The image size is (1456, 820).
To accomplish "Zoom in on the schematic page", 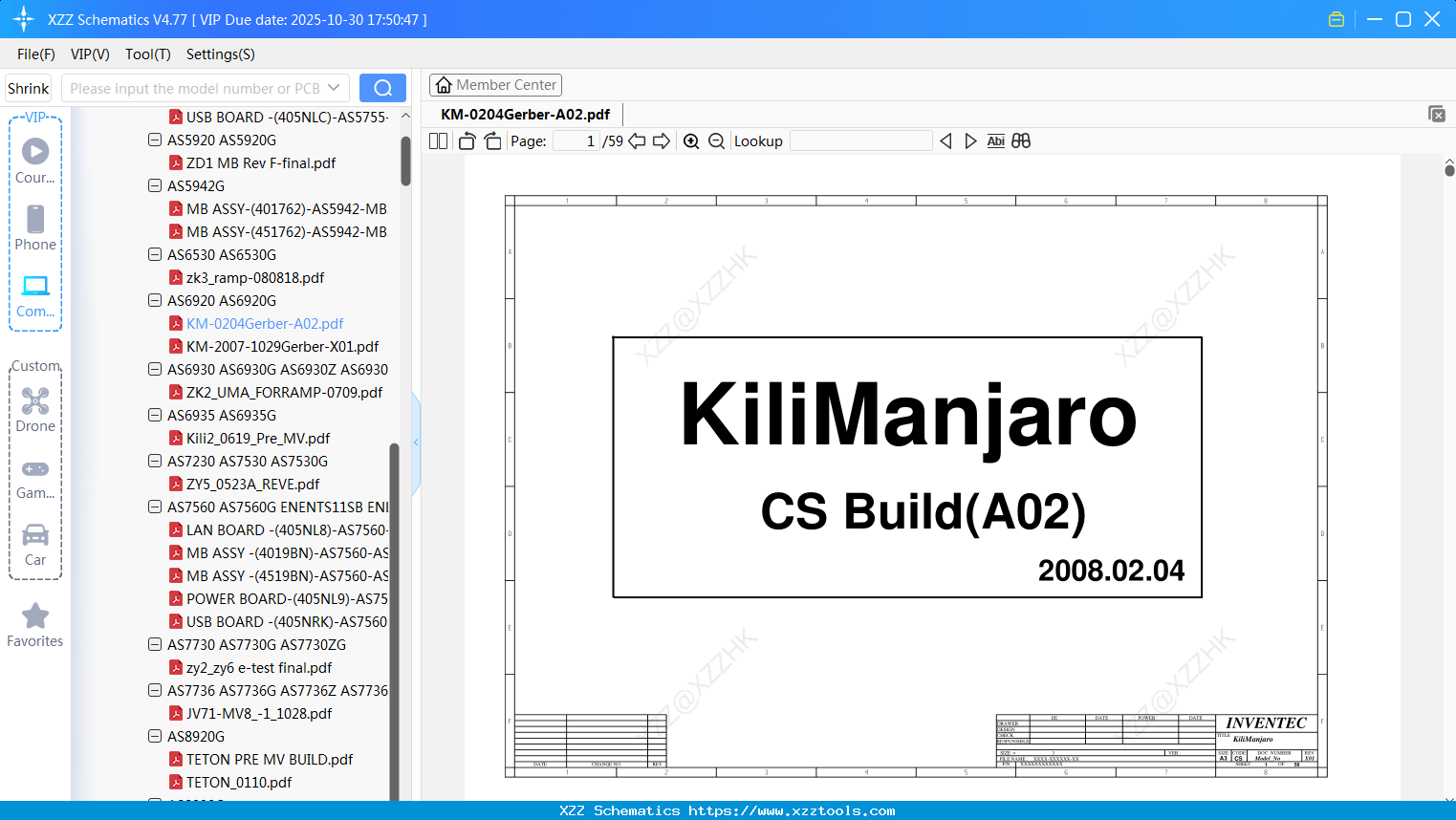I will tap(691, 141).
